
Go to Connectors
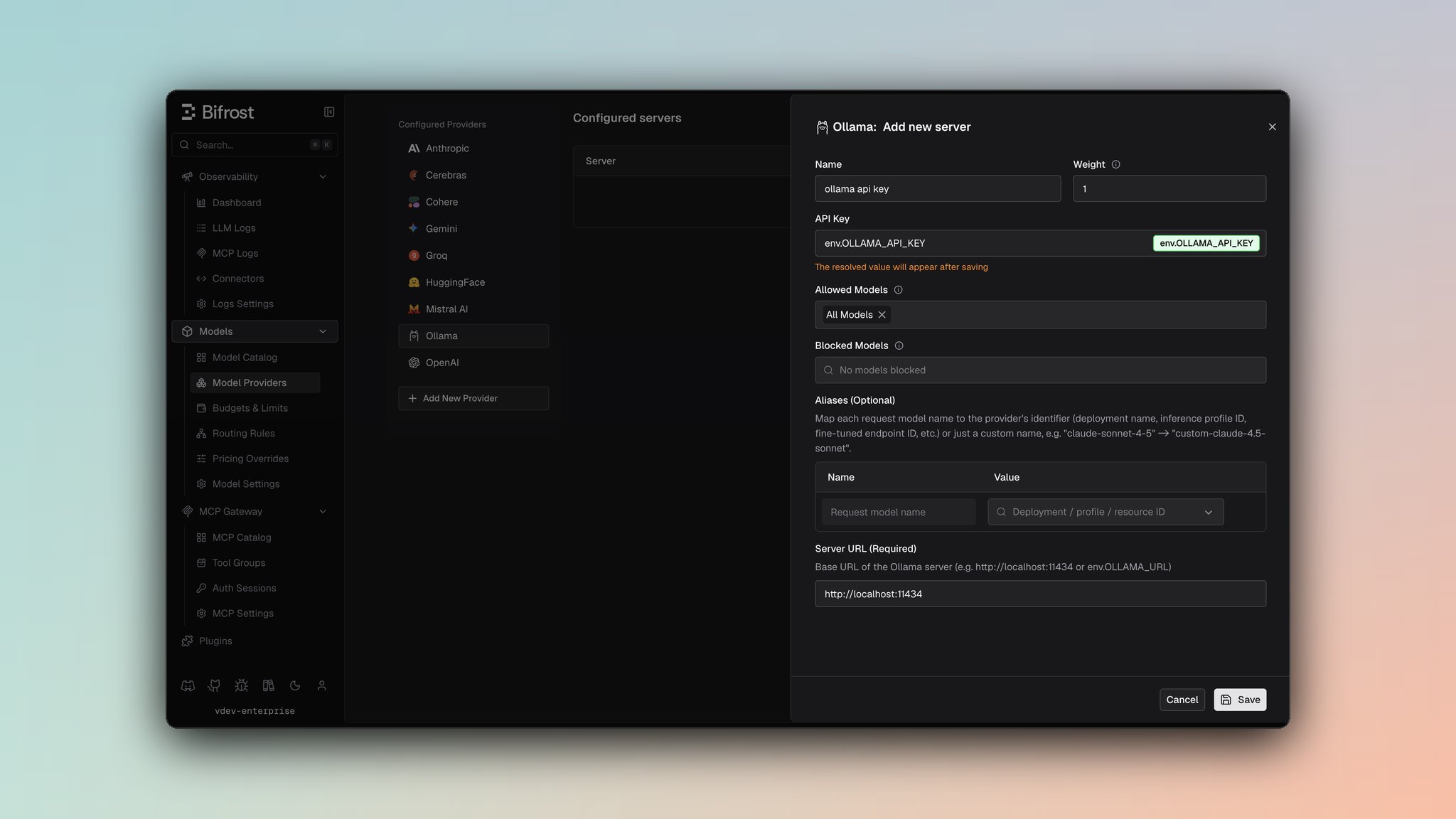coord(255,279)
